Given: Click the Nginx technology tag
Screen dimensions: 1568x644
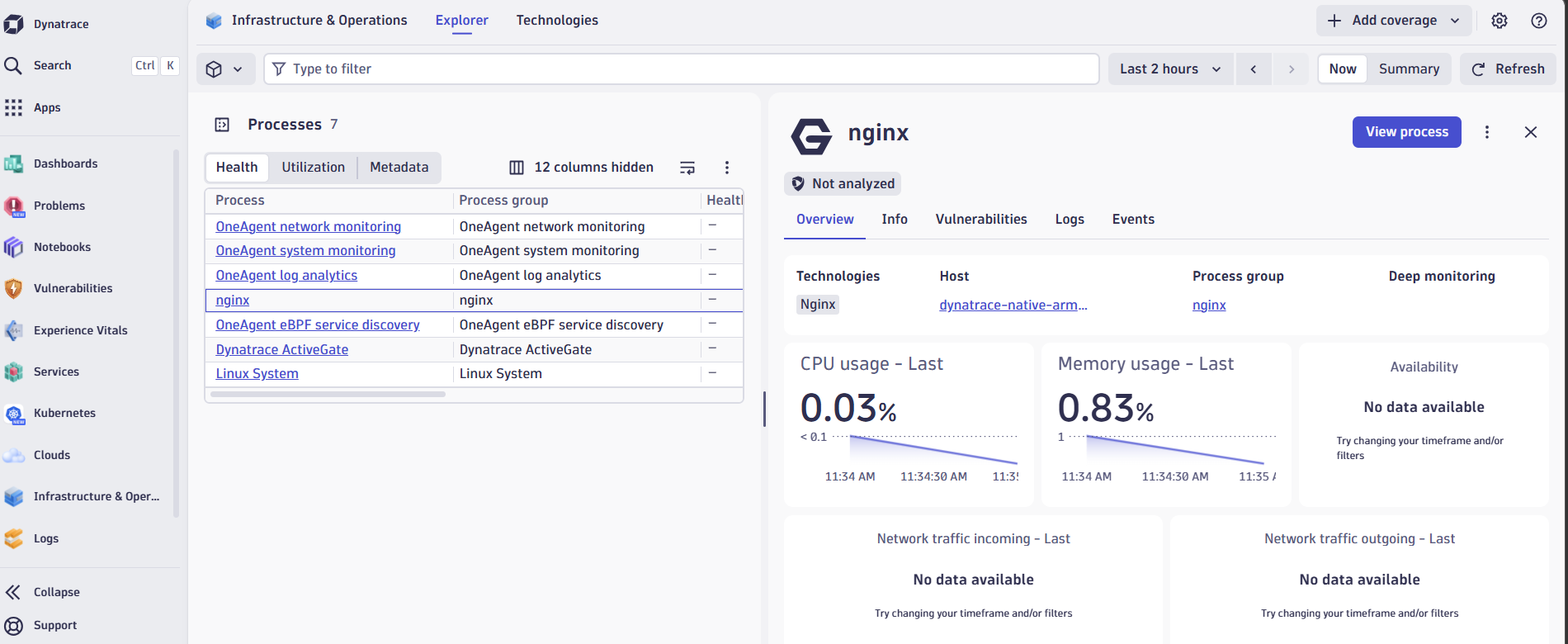Looking at the screenshot, I should 818,305.
